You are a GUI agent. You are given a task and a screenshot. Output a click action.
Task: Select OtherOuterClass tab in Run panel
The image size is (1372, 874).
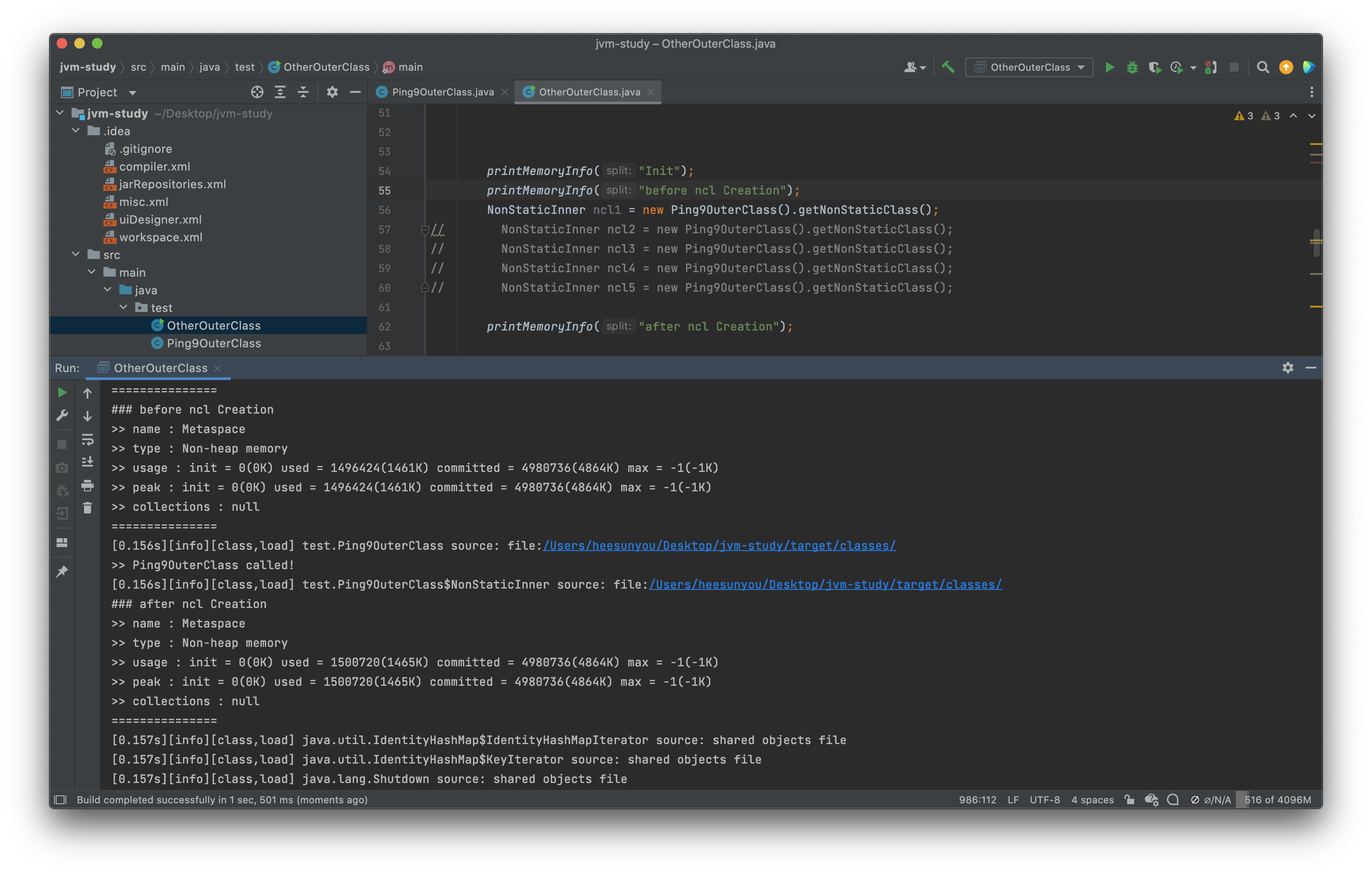pyautogui.click(x=160, y=368)
